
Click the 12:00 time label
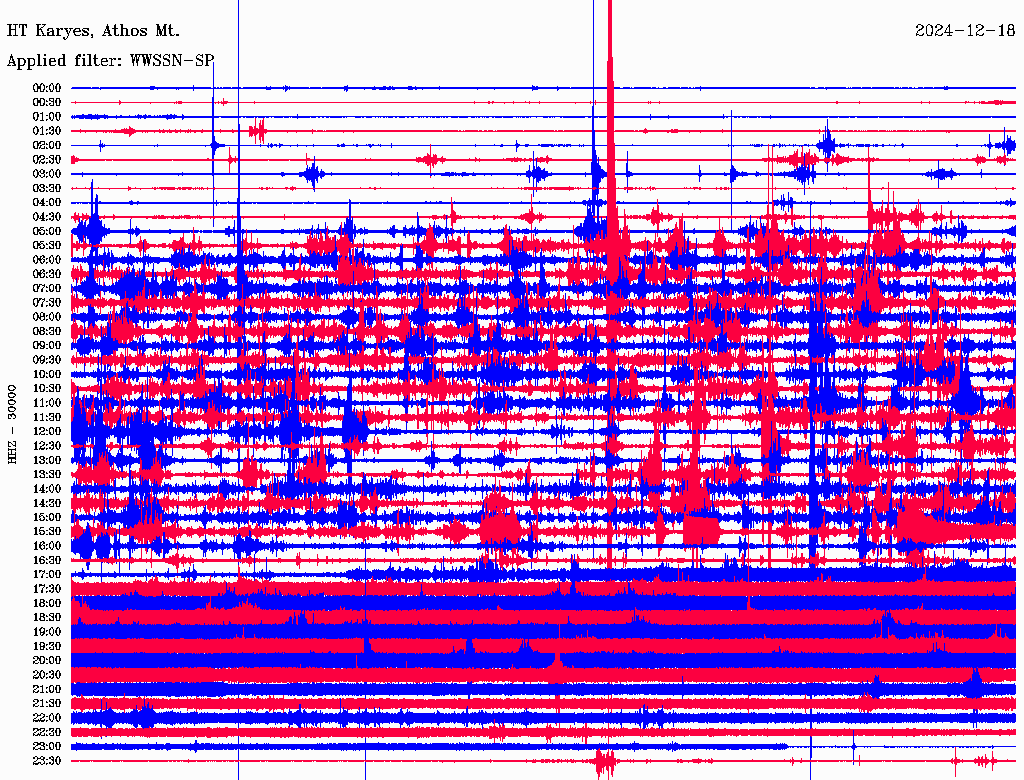[47, 431]
